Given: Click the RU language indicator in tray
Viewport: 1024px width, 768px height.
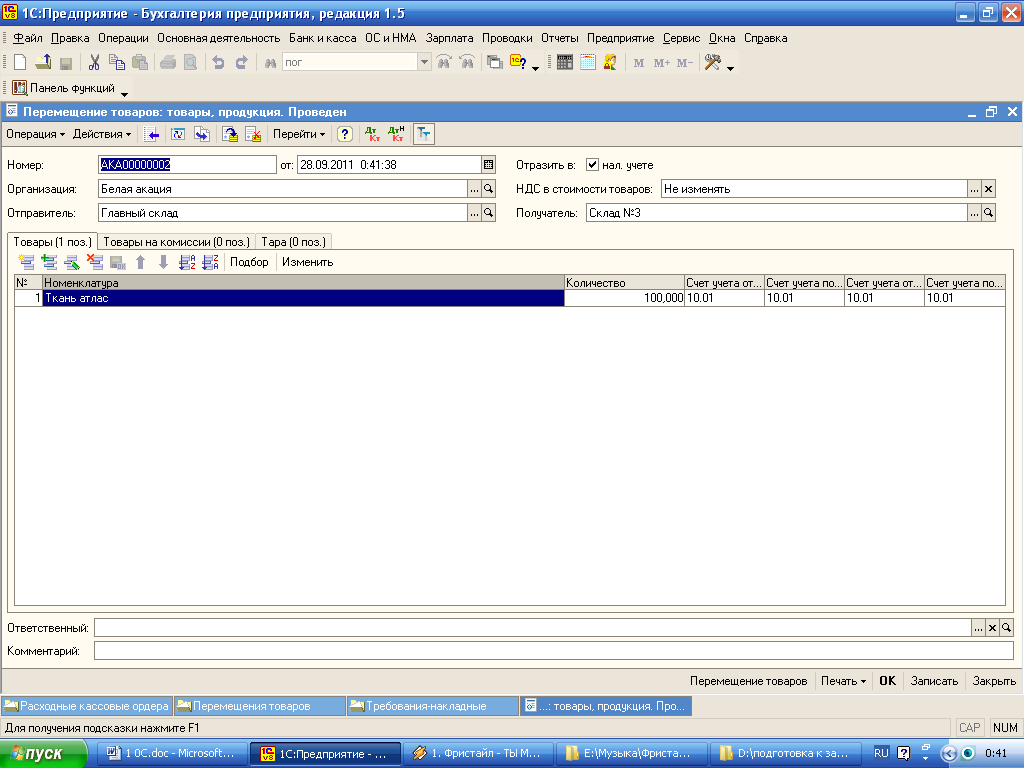Looking at the screenshot, I should pos(881,754).
